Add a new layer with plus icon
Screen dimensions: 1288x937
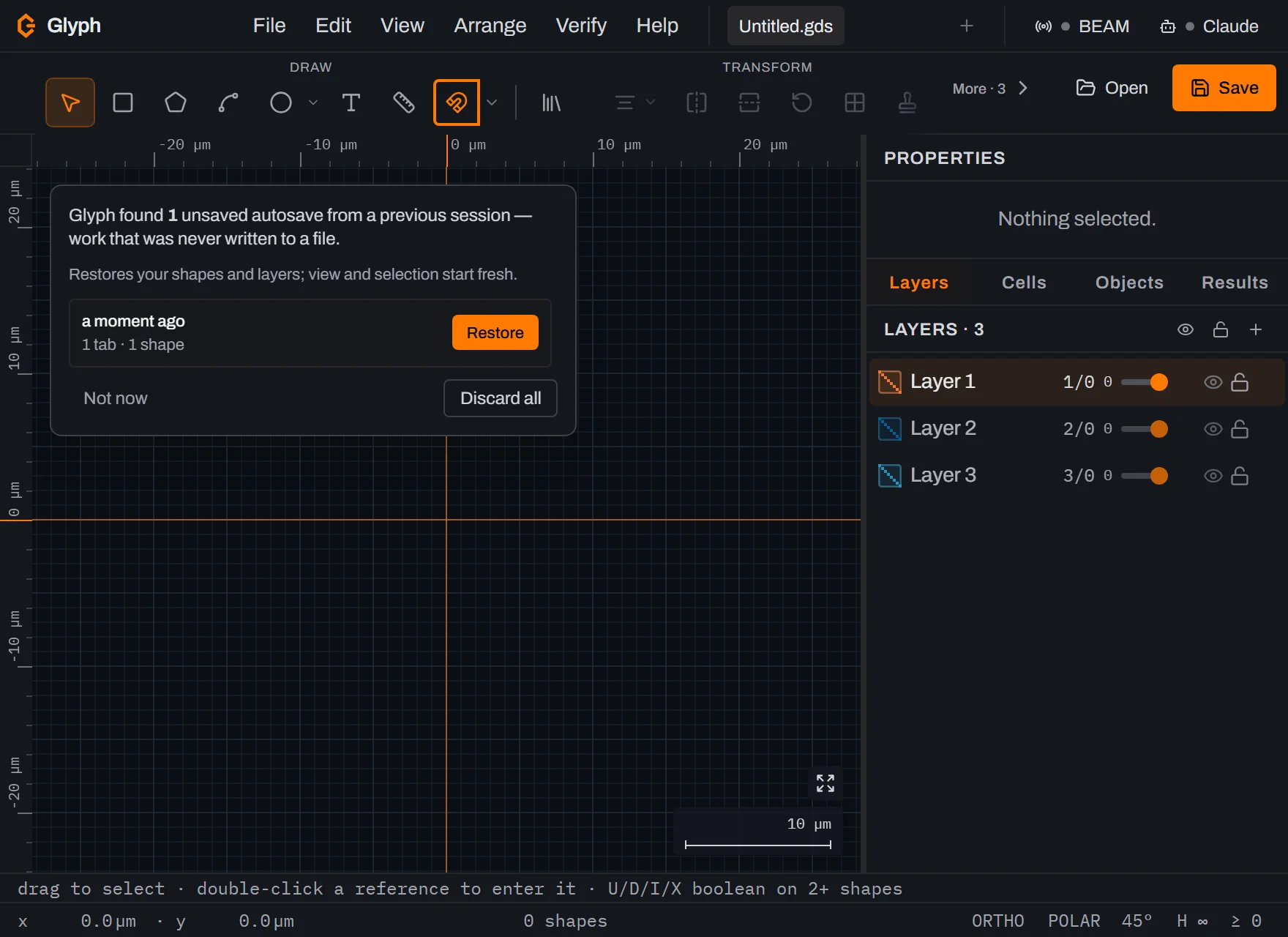coord(1256,329)
